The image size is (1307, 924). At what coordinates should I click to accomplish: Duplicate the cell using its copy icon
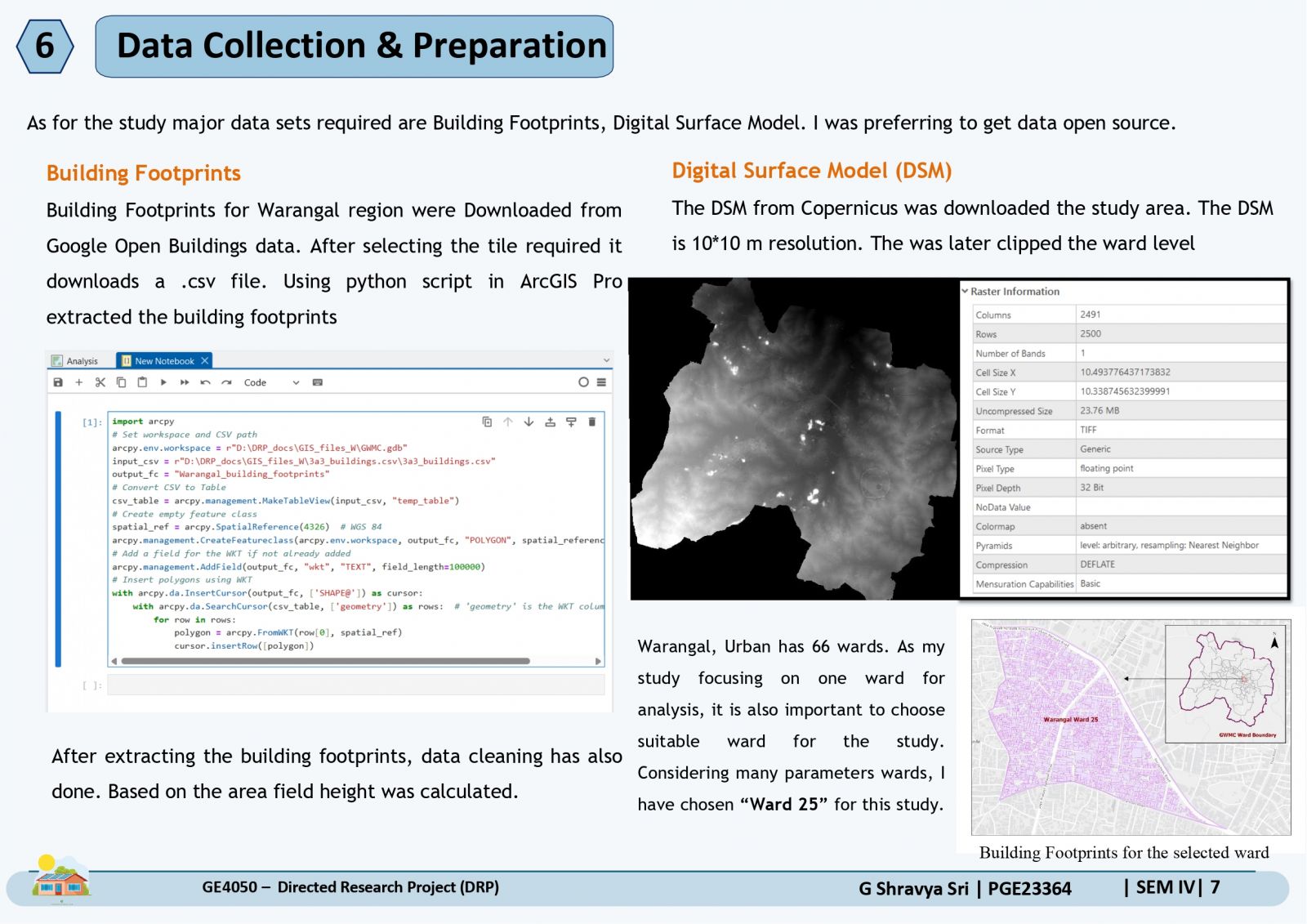click(487, 422)
